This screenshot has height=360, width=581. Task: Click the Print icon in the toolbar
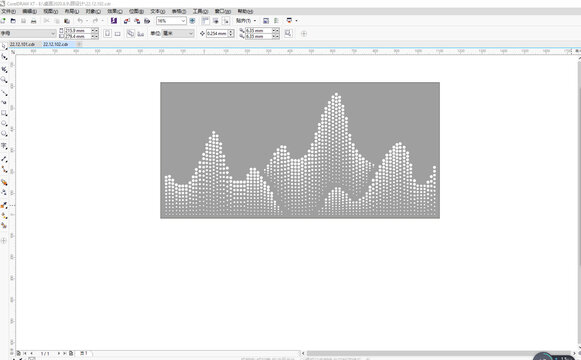pyautogui.click(x=34, y=21)
